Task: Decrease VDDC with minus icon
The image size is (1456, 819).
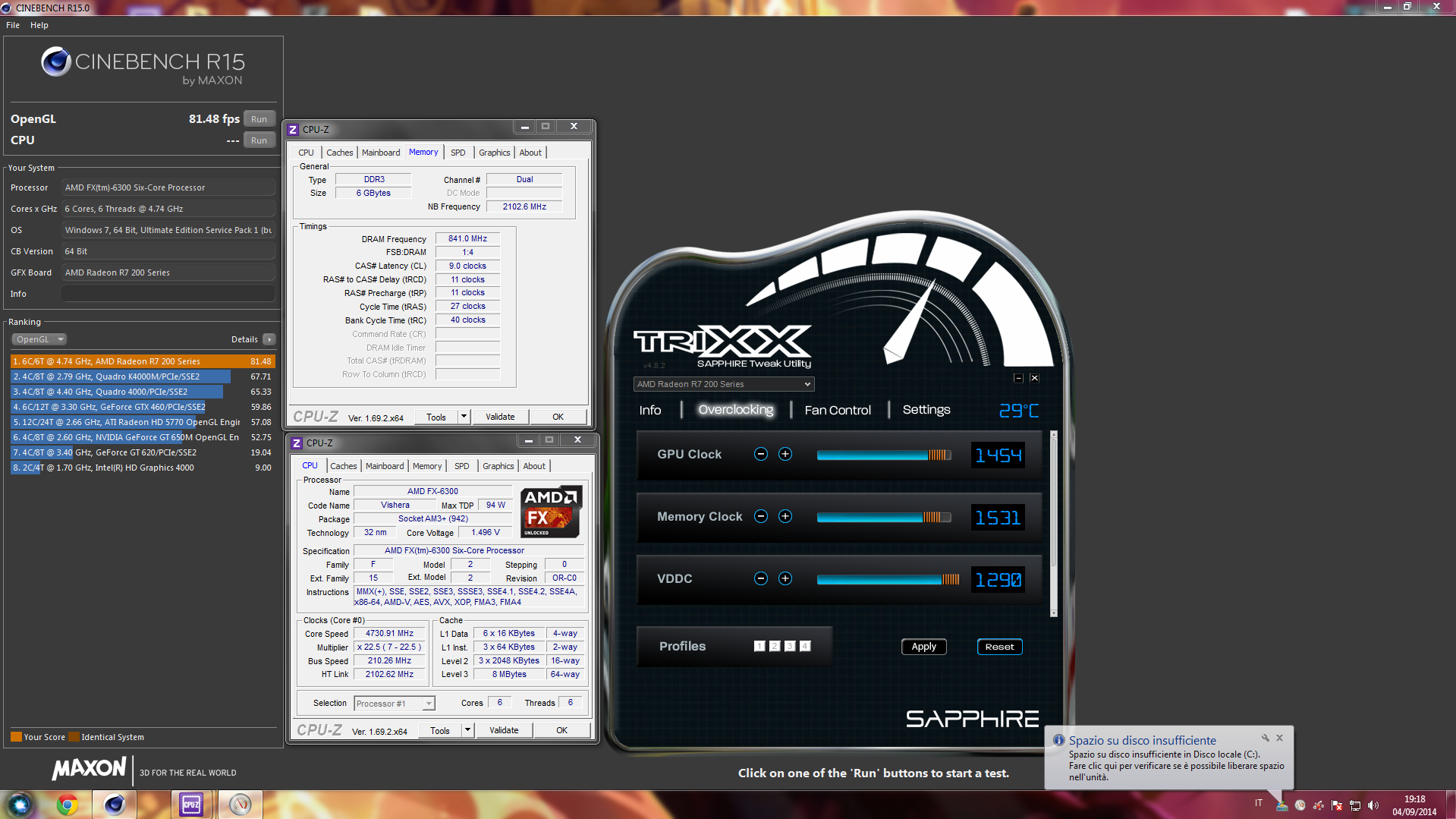Action: (761, 578)
